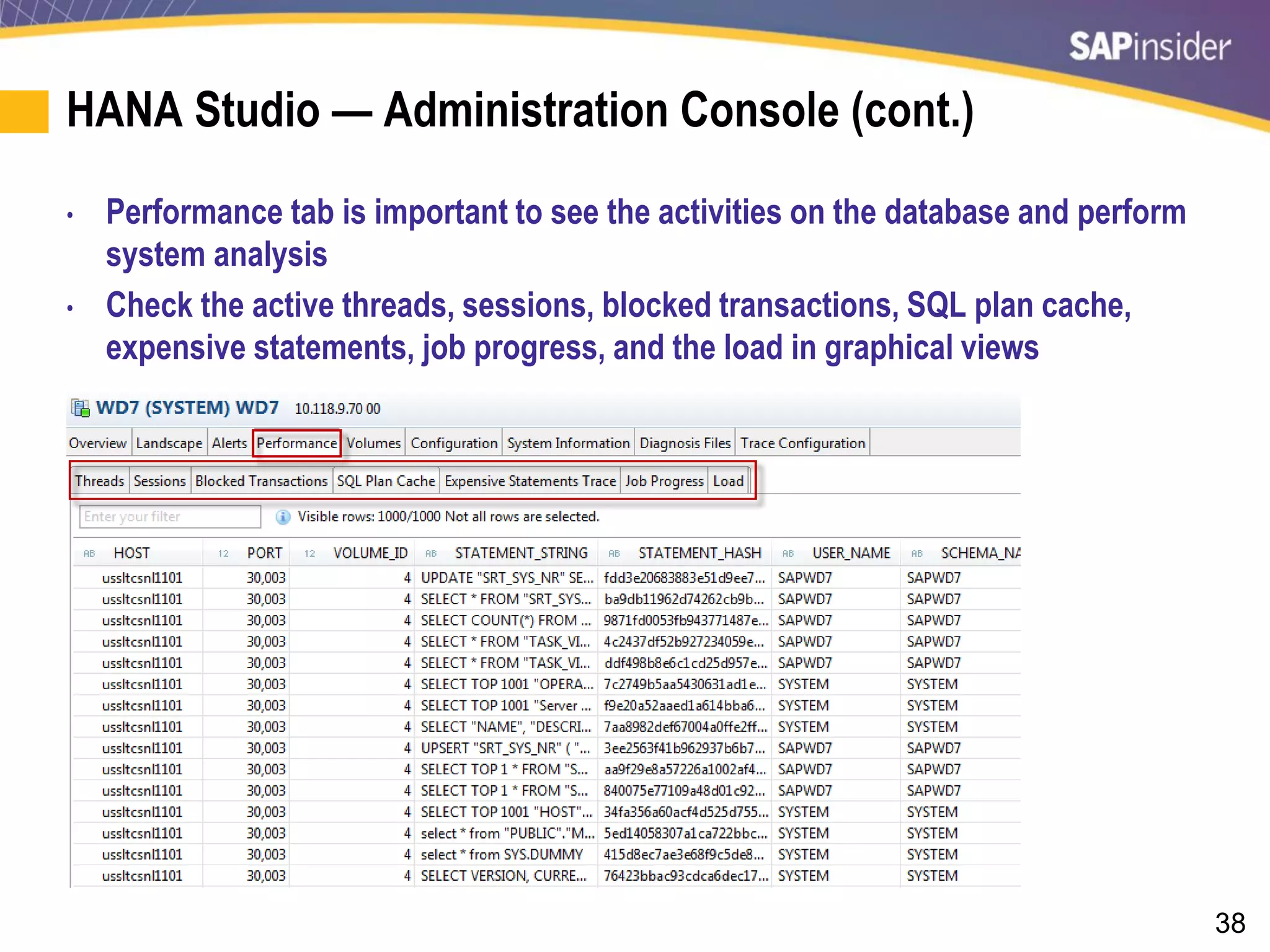Open the Overview tab
1270x952 pixels.
click(98, 443)
